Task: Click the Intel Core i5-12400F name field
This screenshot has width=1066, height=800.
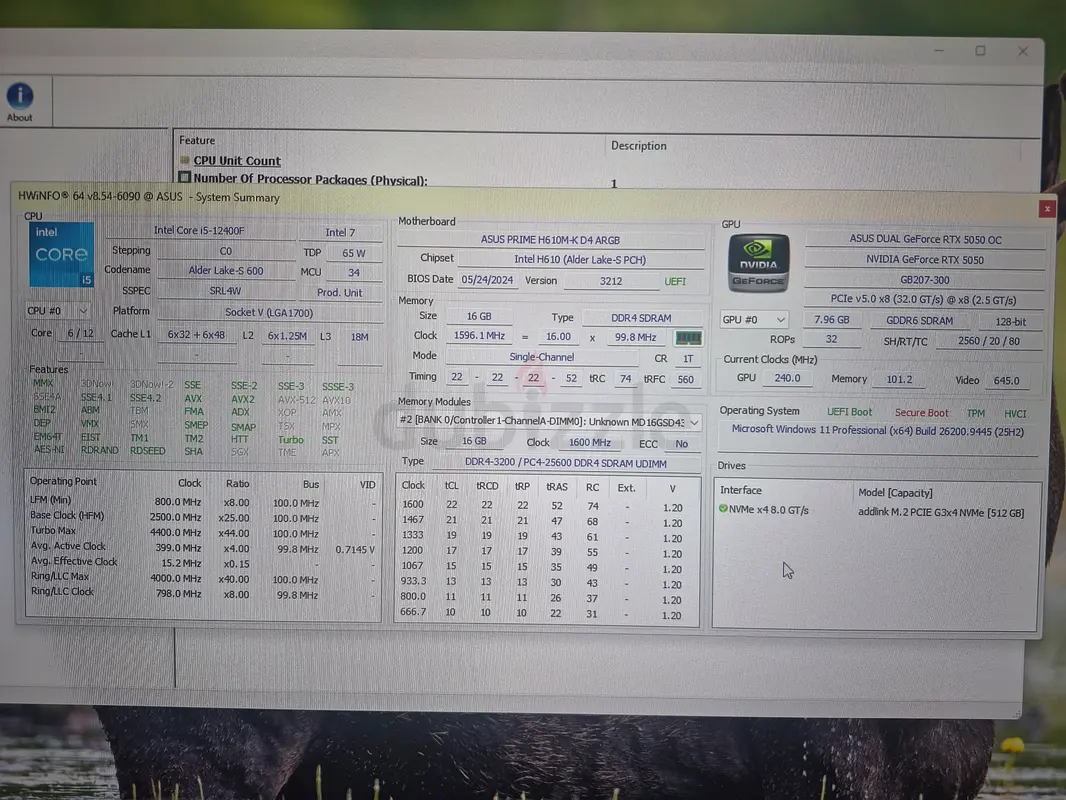Action: 199,230
